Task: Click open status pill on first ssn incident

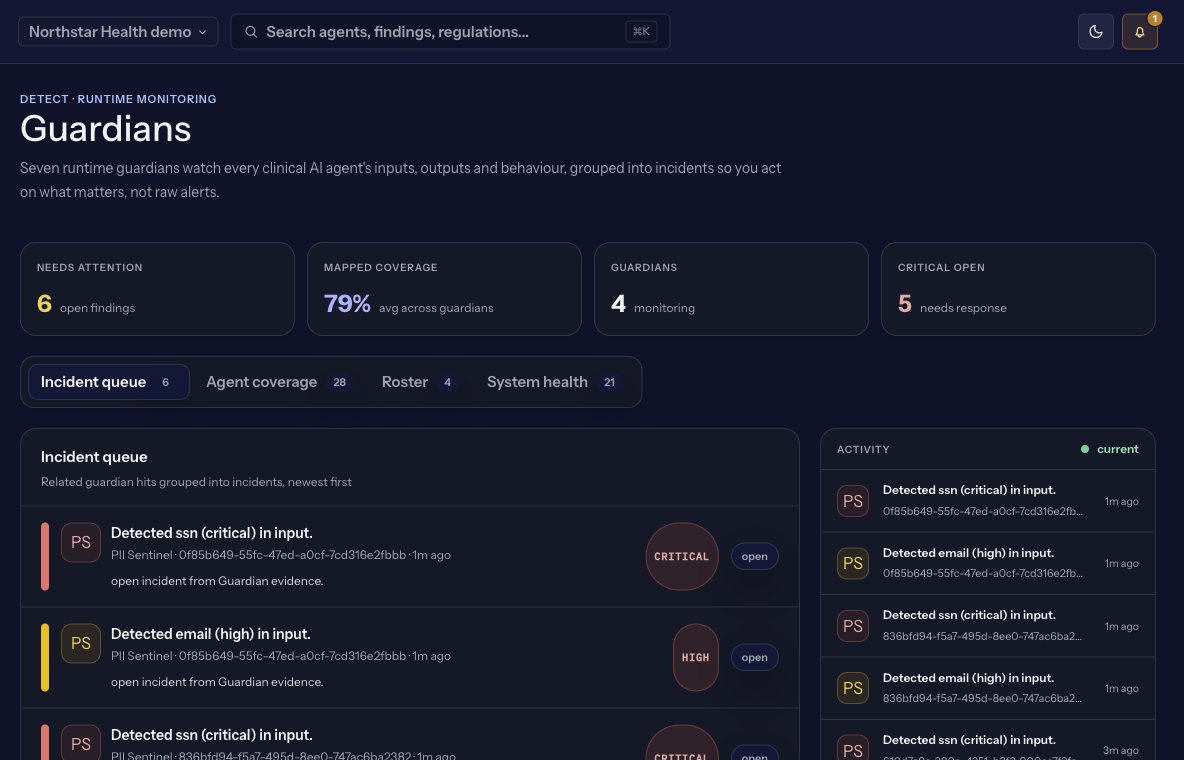Action: [754, 557]
